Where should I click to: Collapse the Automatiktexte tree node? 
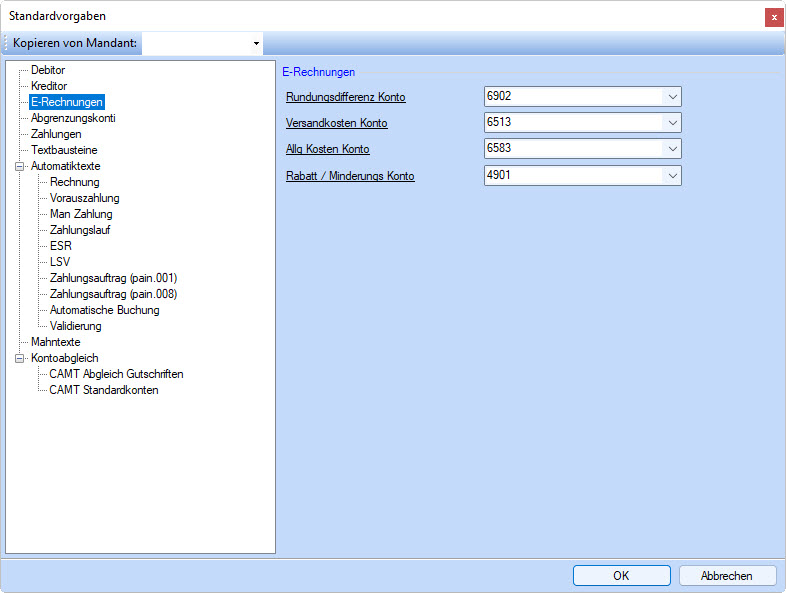click(x=19, y=166)
